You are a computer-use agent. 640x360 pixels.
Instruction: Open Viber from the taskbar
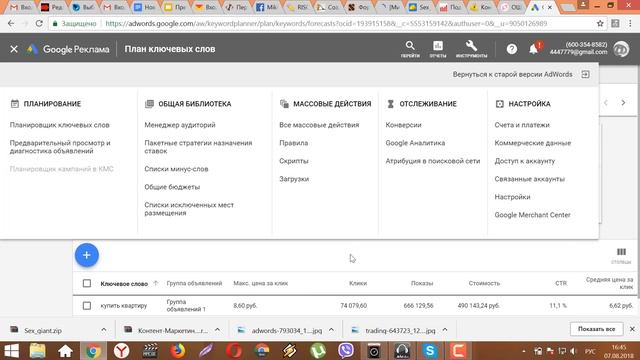(x=346, y=351)
